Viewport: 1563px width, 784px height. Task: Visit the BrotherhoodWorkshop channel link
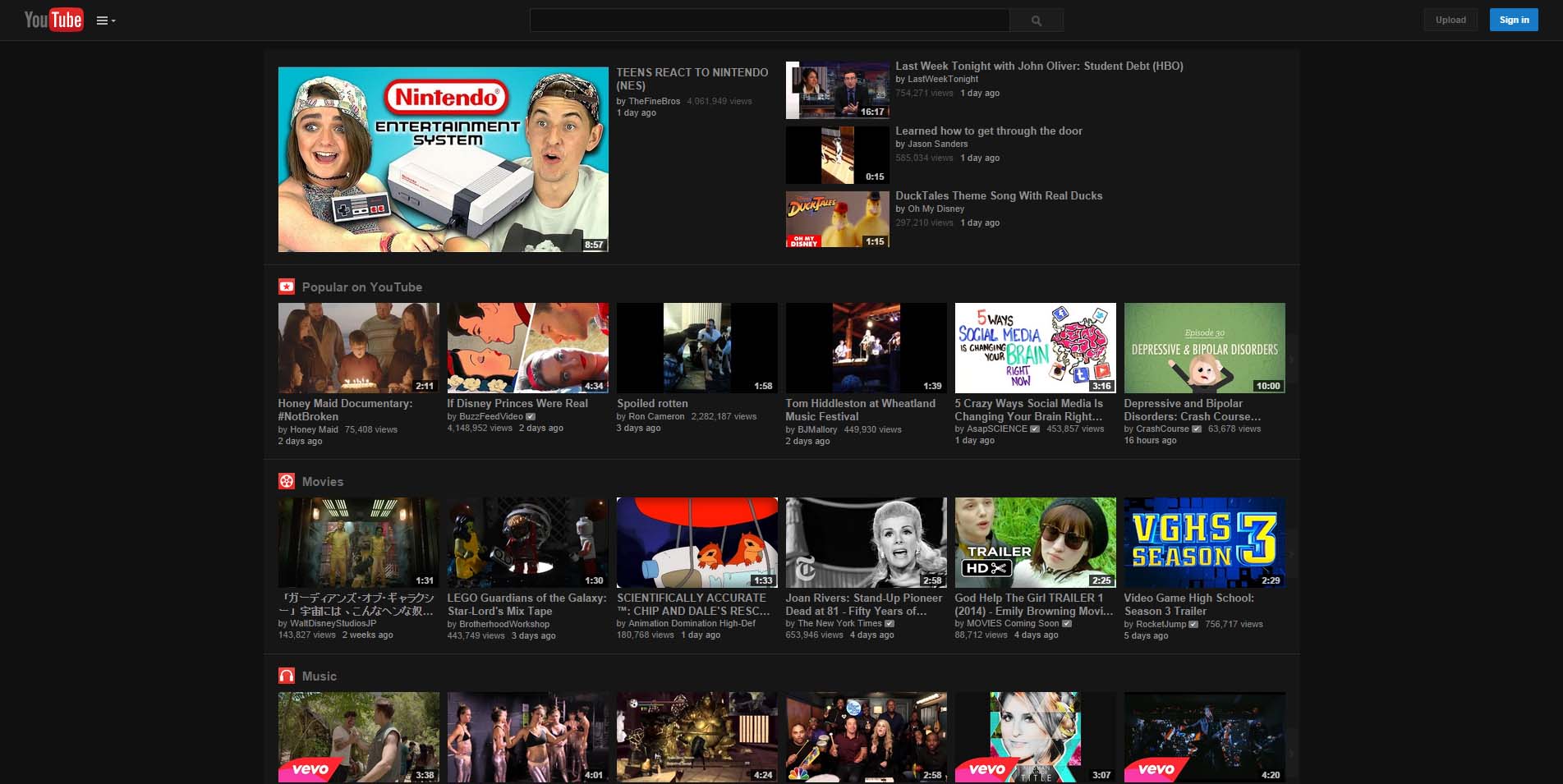(504, 624)
